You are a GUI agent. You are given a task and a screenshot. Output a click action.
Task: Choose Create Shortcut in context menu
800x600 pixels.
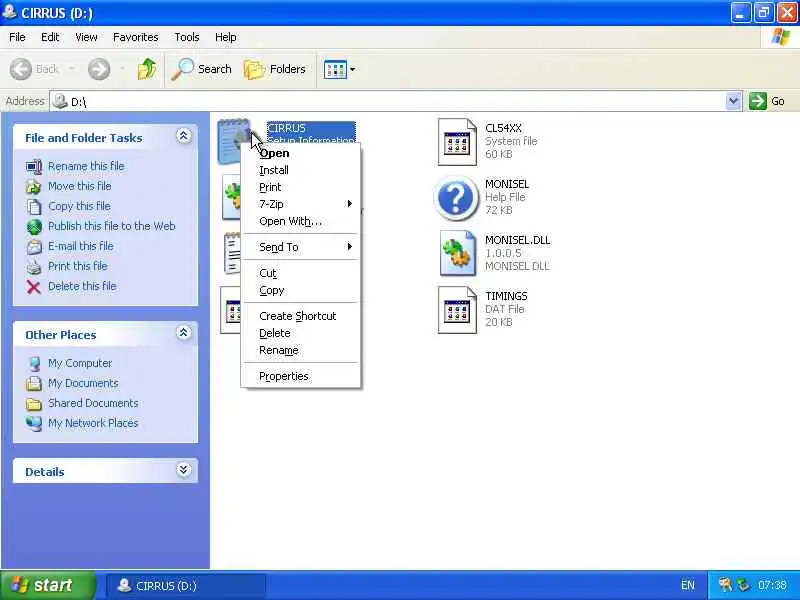click(x=301, y=316)
